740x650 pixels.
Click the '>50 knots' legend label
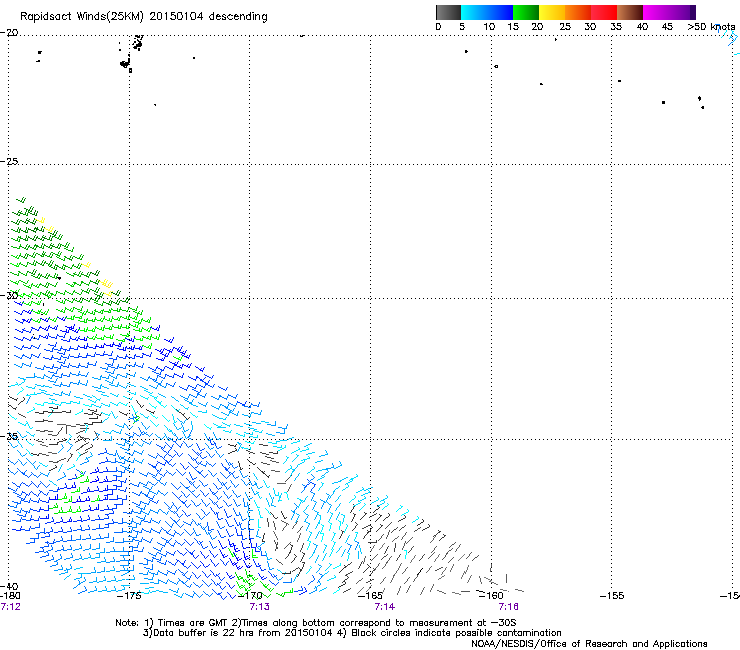pyautogui.click(x=711, y=27)
